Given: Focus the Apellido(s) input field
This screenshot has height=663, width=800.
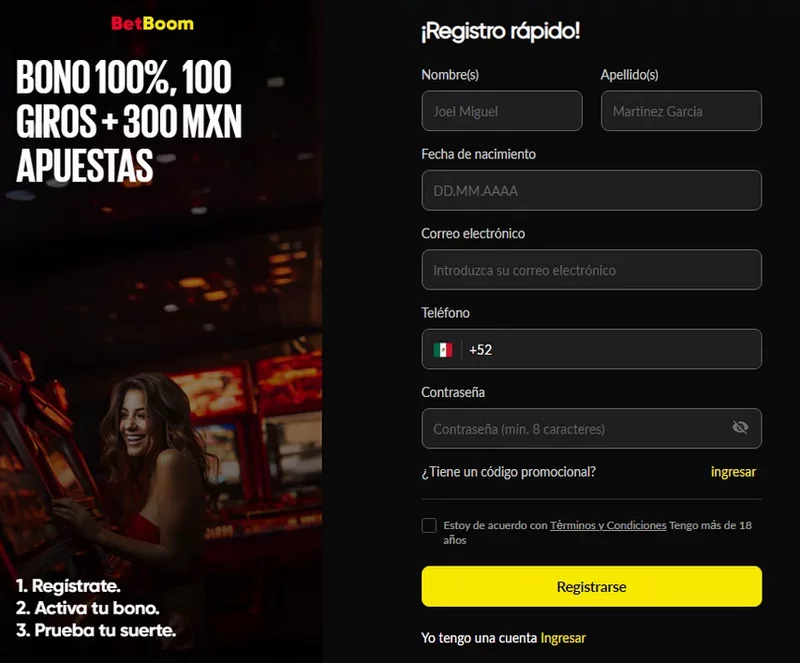Looking at the screenshot, I should (x=681, y=111).
